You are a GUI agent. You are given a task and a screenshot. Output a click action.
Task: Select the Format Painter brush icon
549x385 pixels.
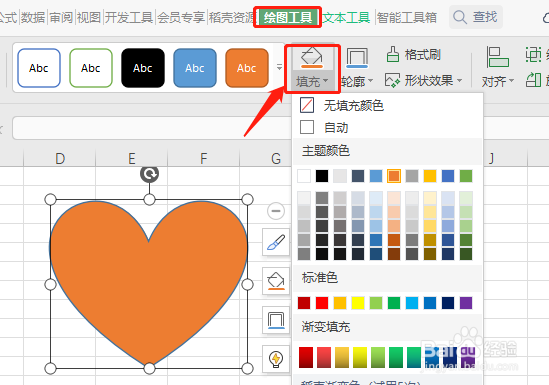[393, 55]
